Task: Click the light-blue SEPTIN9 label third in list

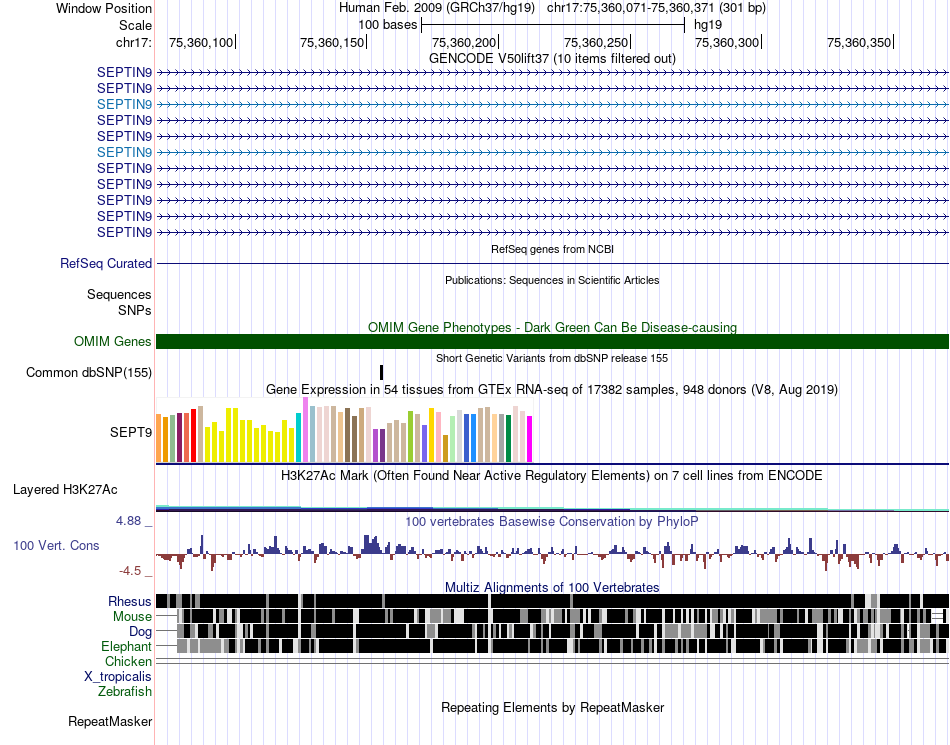Action: [x=124, y=104]
